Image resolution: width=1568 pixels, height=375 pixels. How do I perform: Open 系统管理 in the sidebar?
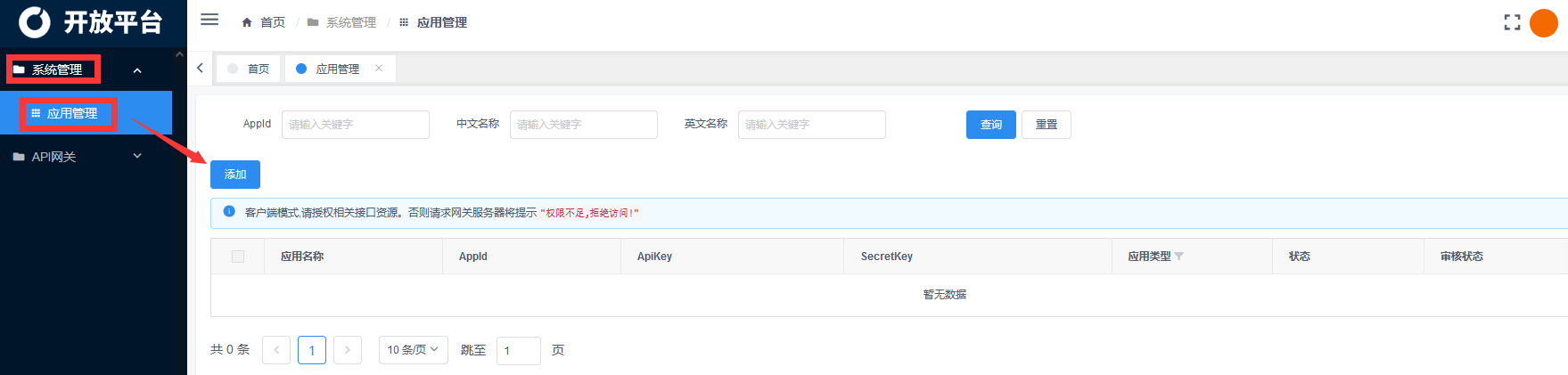click(x=57, y=69)
